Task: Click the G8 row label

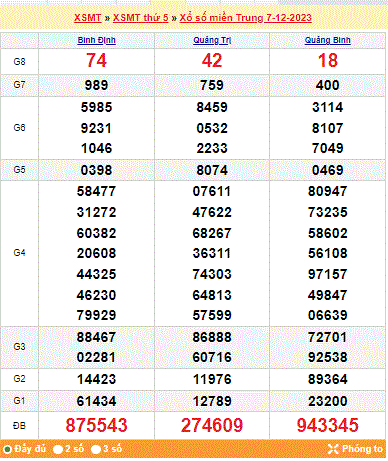Action: click(x=19, y=62)
